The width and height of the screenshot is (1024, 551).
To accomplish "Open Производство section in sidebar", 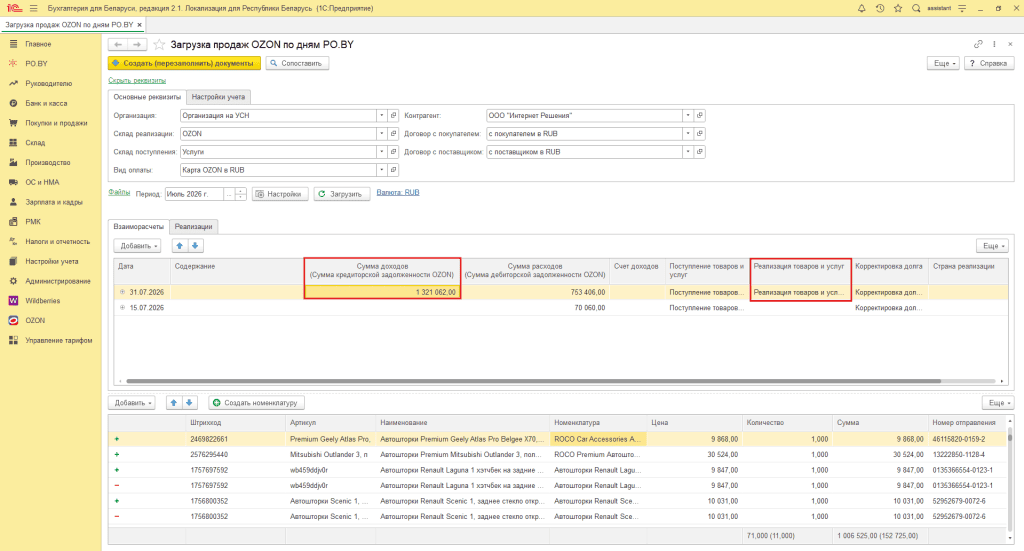I will tap(48, 163).
